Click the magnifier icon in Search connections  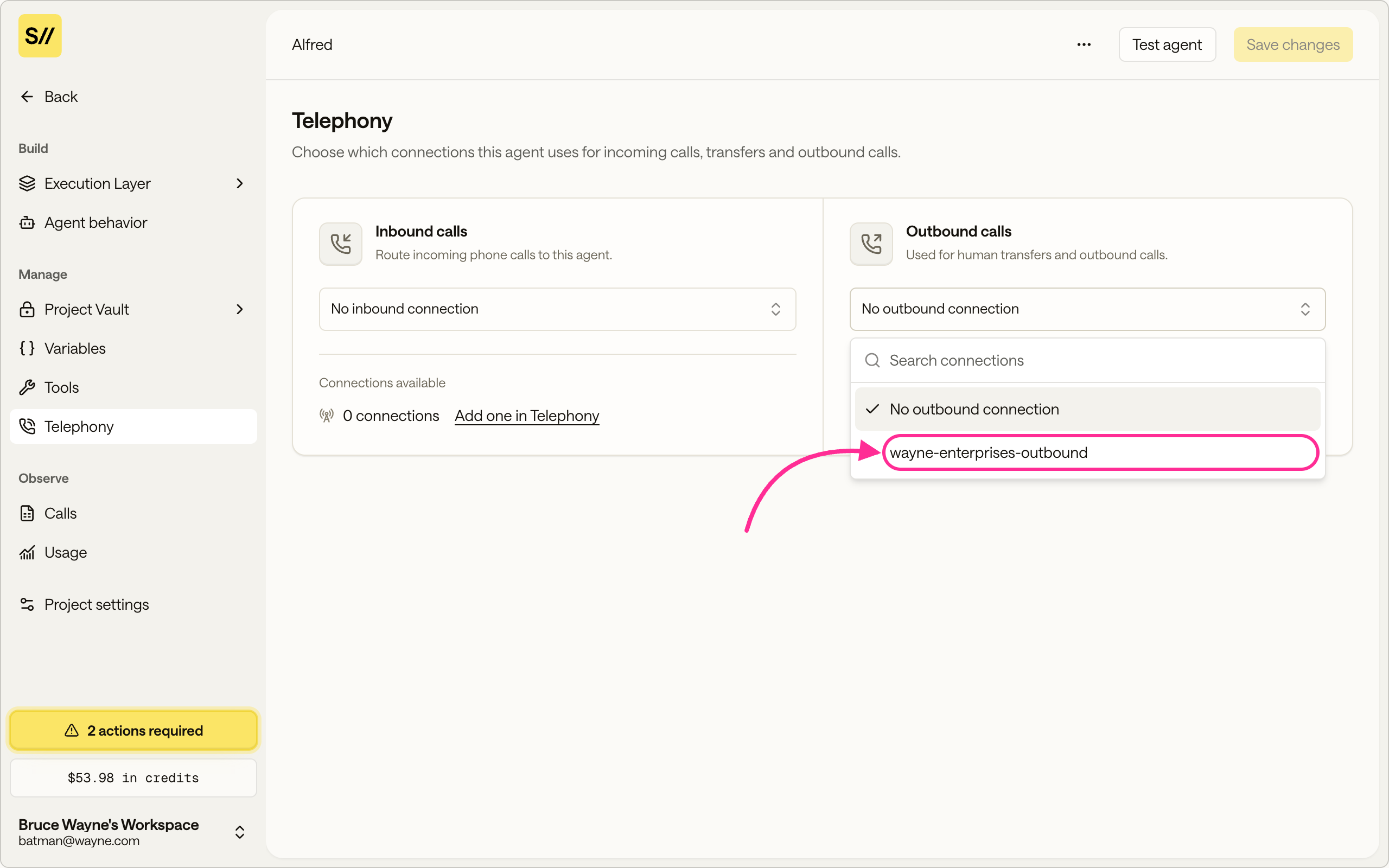tap(872, 361)
